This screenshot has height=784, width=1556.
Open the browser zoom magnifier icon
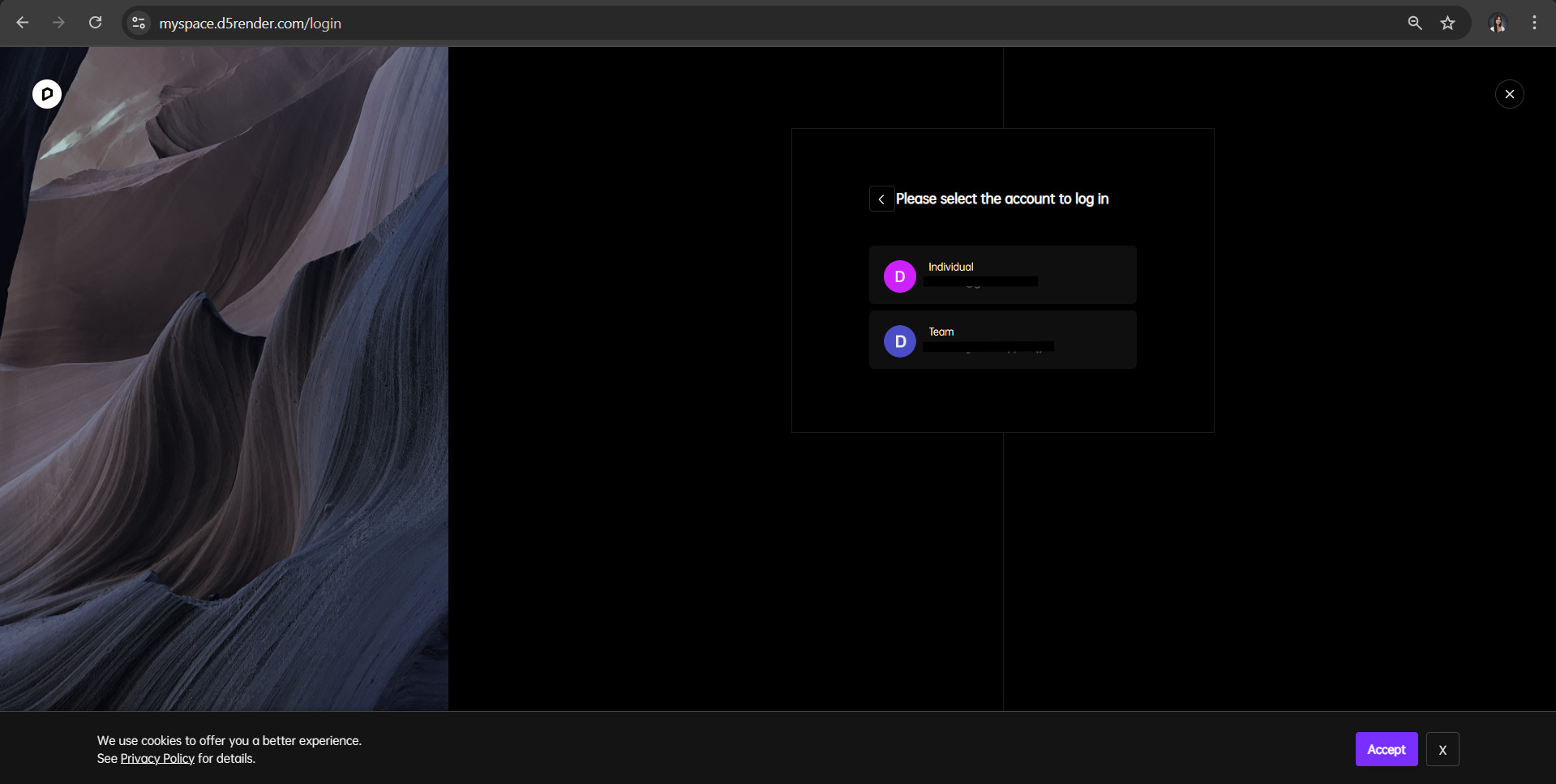tap(1414, 23)
